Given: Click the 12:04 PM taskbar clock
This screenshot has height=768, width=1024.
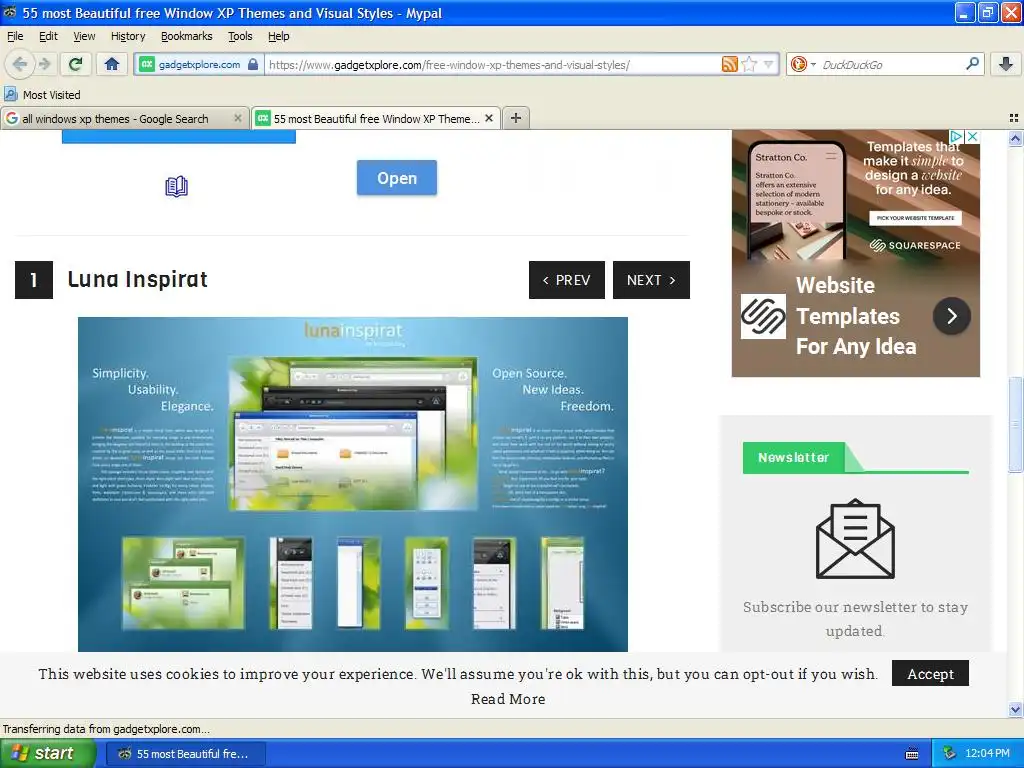Looking at the screenshot, I should (987, 754).
